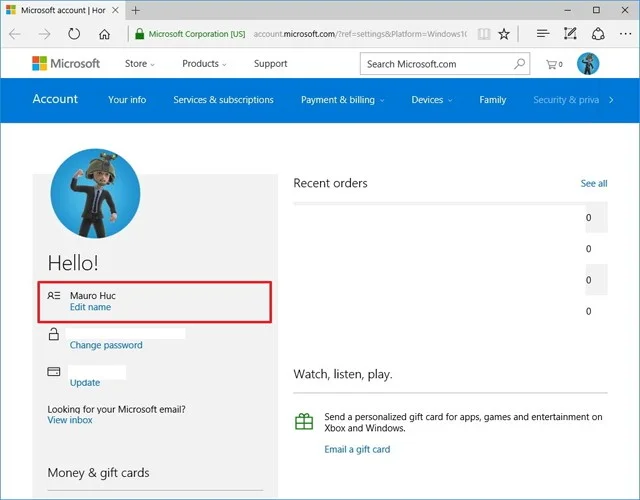Click the green security padlock icon
Viewport: 640px width, 500px height.
pos(140,34)
